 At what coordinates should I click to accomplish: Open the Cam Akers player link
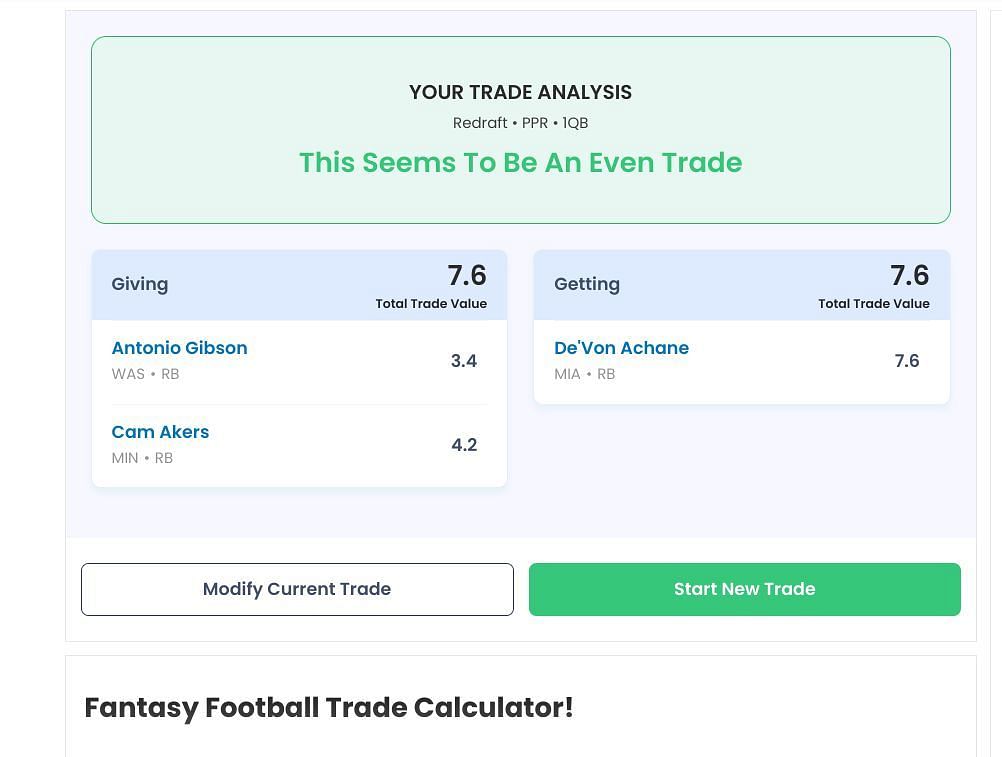pyautogui.click(x=160, y=432)
